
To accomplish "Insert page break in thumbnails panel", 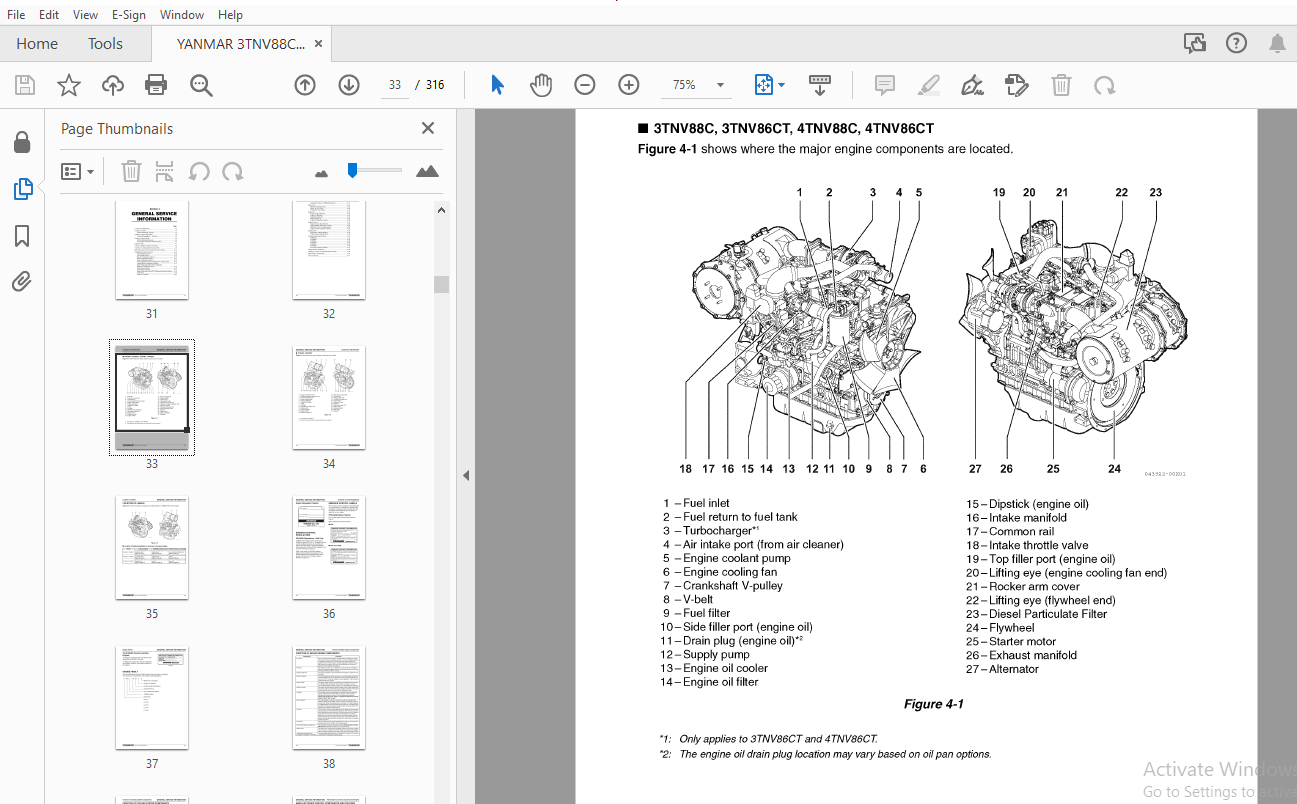I will 165,172.
